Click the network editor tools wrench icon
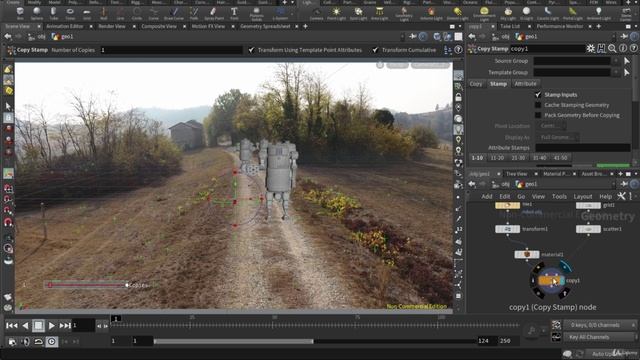Viewport: 640px width, 360px height. coord(621,196)
